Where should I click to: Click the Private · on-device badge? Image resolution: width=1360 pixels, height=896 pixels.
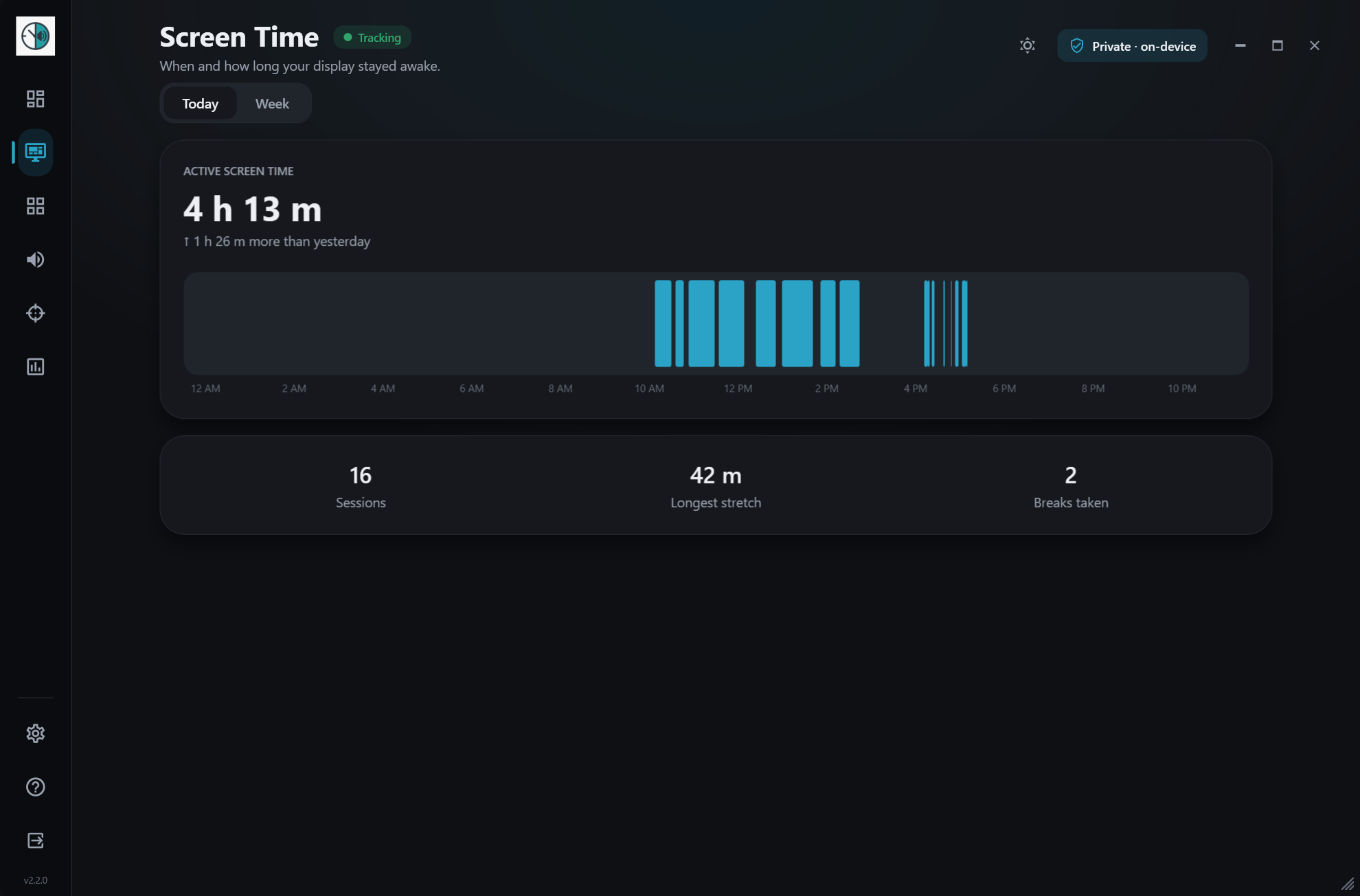tap(1132, 46)
